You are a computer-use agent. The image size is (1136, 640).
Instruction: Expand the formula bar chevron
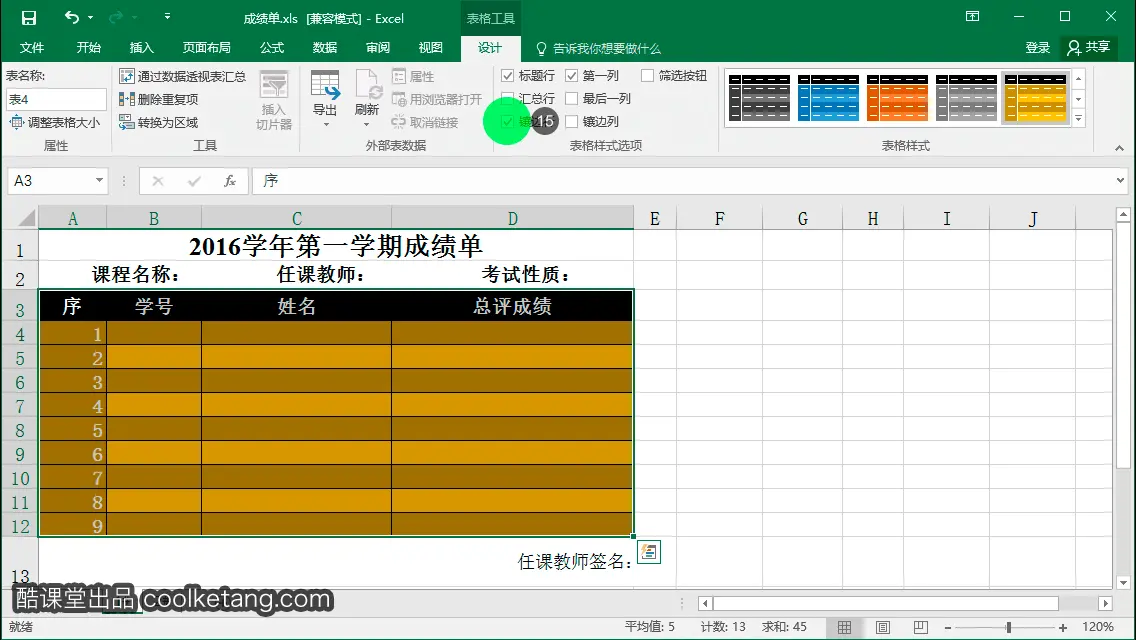pos(1120,180)
